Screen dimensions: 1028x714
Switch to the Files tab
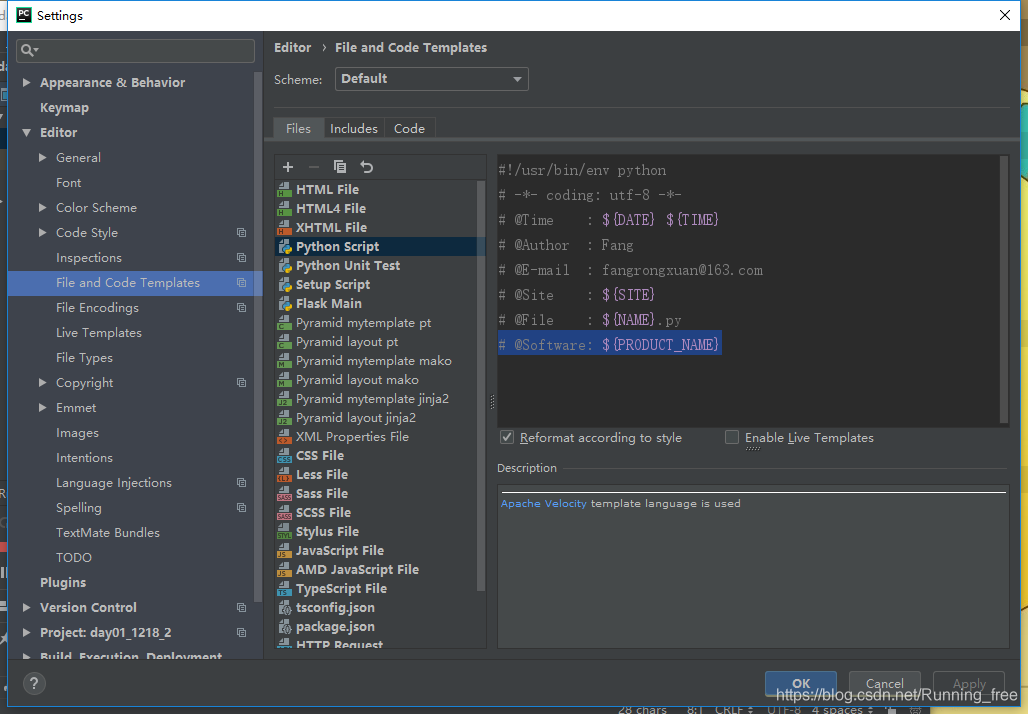(x=298, y=129)
